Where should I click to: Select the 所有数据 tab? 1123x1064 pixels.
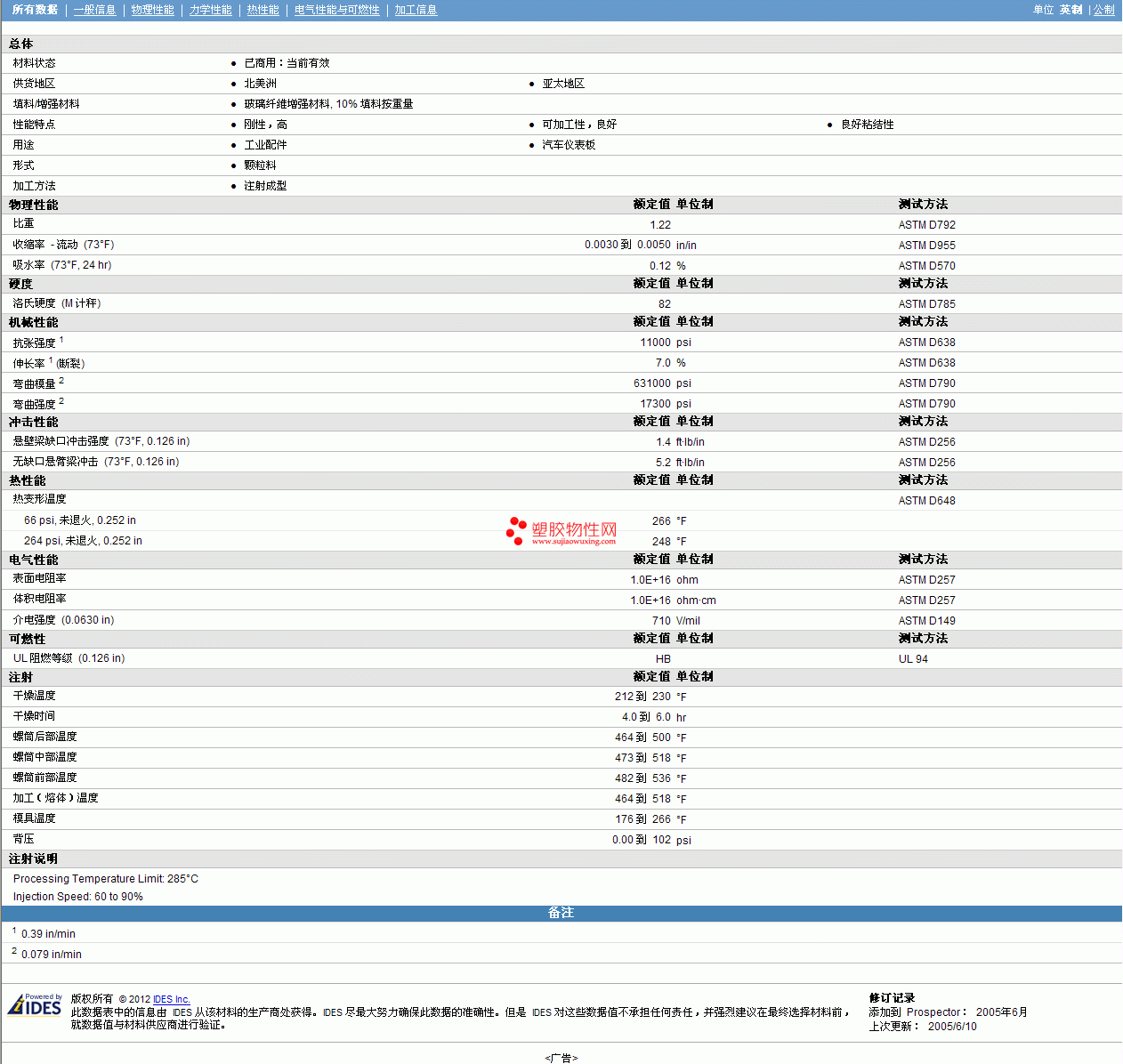tap(35, 10)
